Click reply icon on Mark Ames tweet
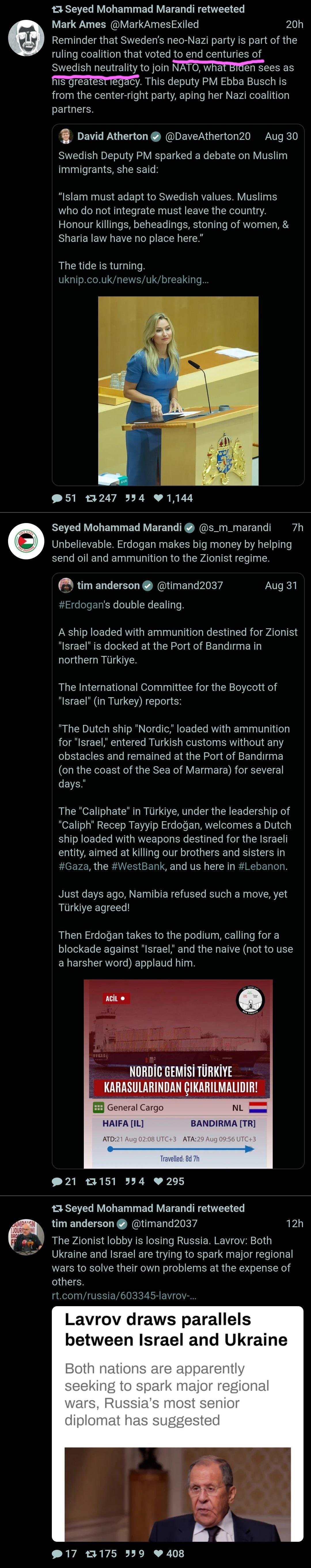Viewport: 311px width, 1568px height. (x=57, y=498)
